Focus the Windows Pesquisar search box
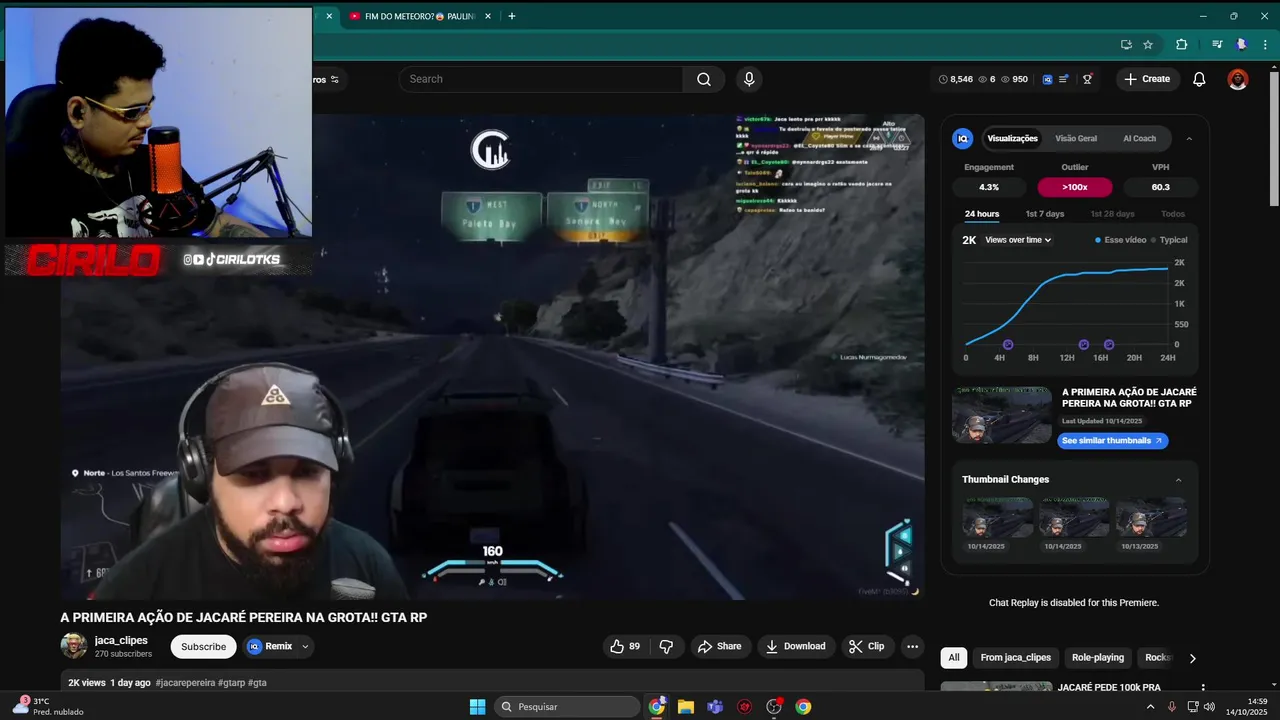The width and height of the screenshot is (1280, 720). point(567,707)
